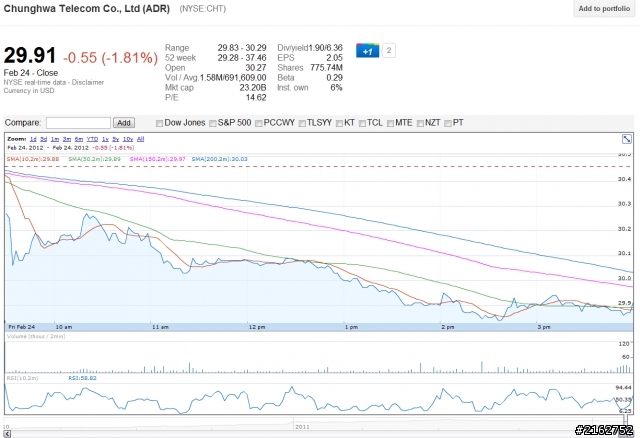The height and width of the screenshot is (438, 640).
Task: Click the Feb 24 - Close label
Action: [31, 73]
